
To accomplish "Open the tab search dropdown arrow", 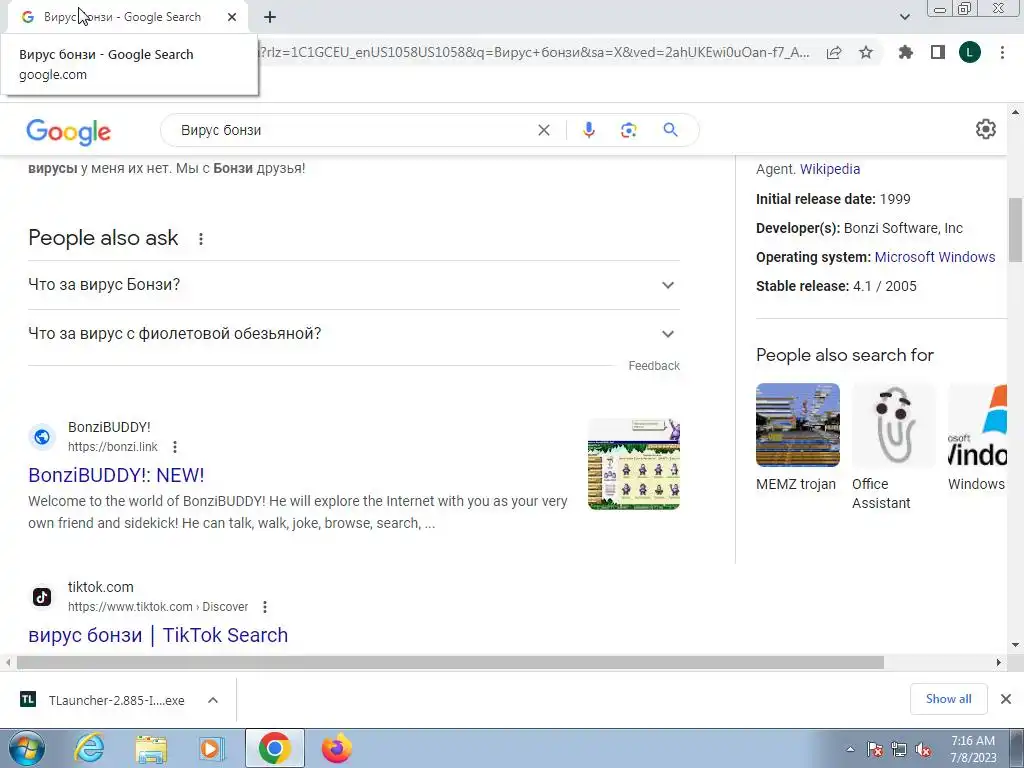I will pyautogui.click(x=904, y=17).
